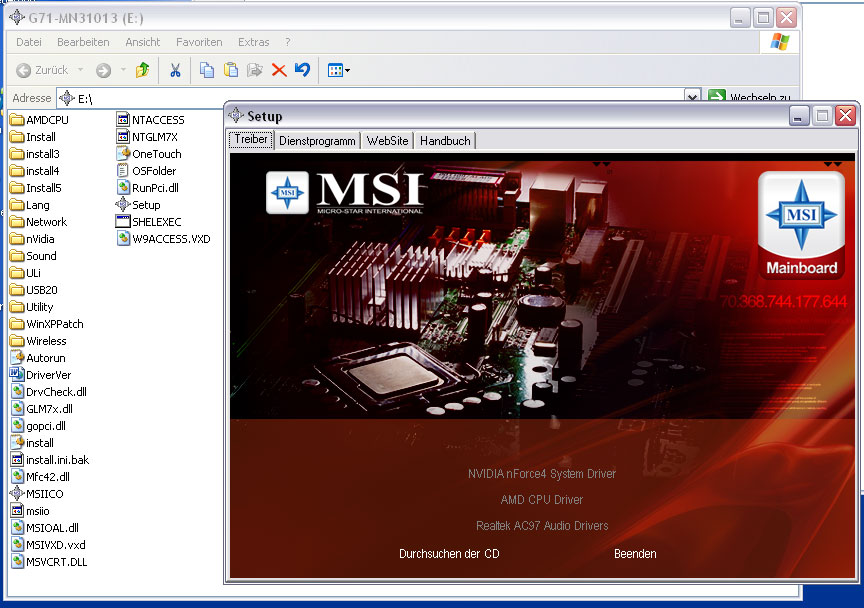This screenshot has height=608, width=864.
Task: Open the forward button history dropdown arrow
Action: coord(123,70)
